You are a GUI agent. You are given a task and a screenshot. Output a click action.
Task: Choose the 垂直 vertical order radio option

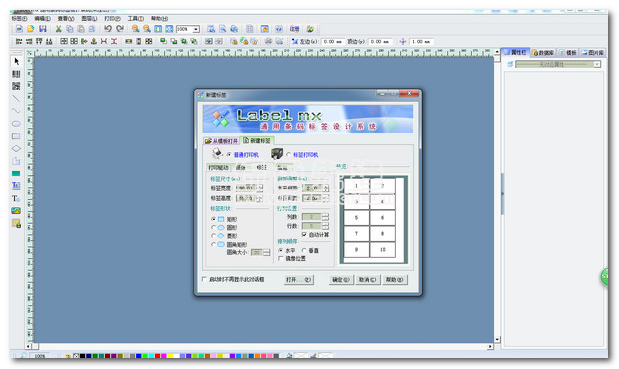(x=304, y=250)
